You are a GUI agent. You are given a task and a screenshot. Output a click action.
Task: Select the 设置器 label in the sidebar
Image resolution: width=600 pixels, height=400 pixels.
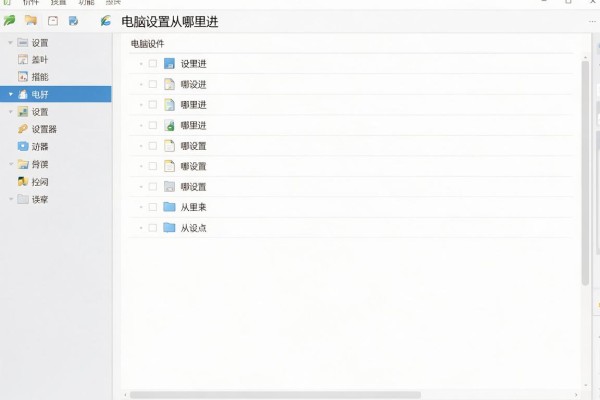coord(44,129)
